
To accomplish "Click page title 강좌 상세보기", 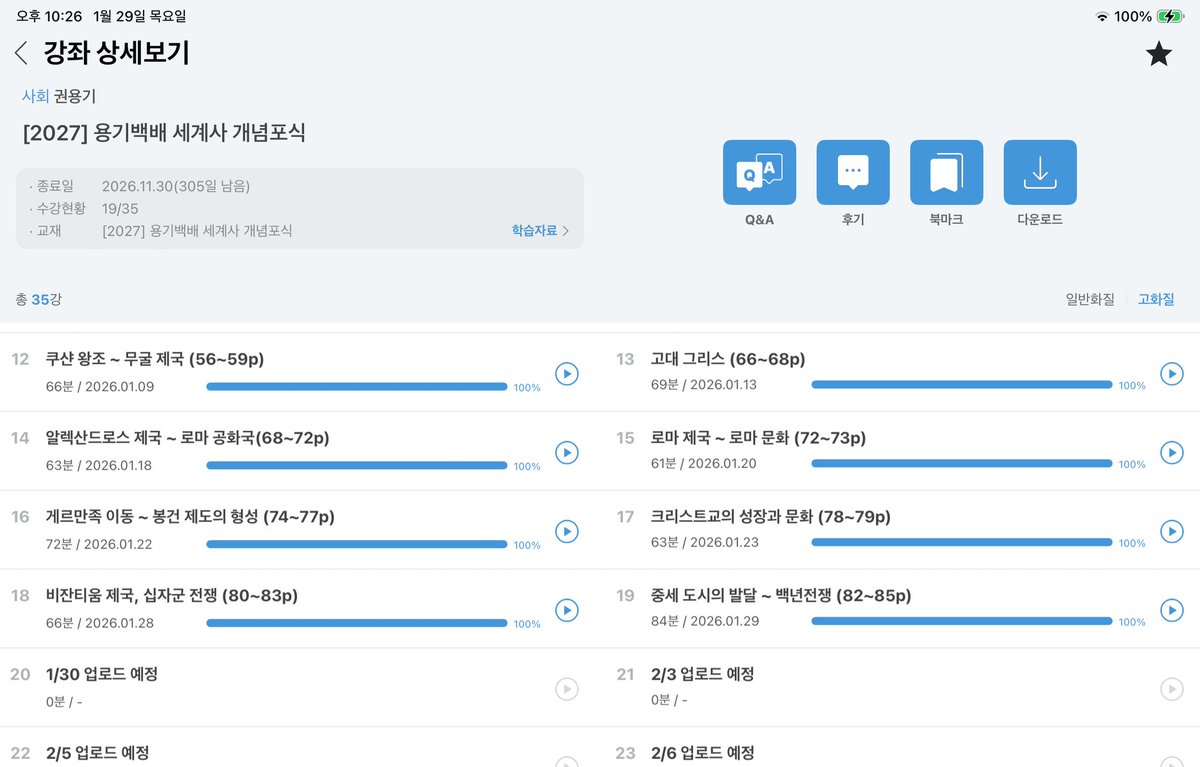I will coord(116,53).
